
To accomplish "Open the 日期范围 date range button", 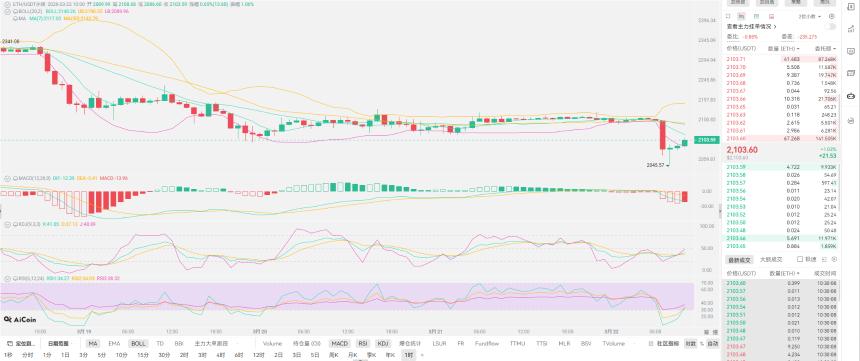I will point(58,343).
